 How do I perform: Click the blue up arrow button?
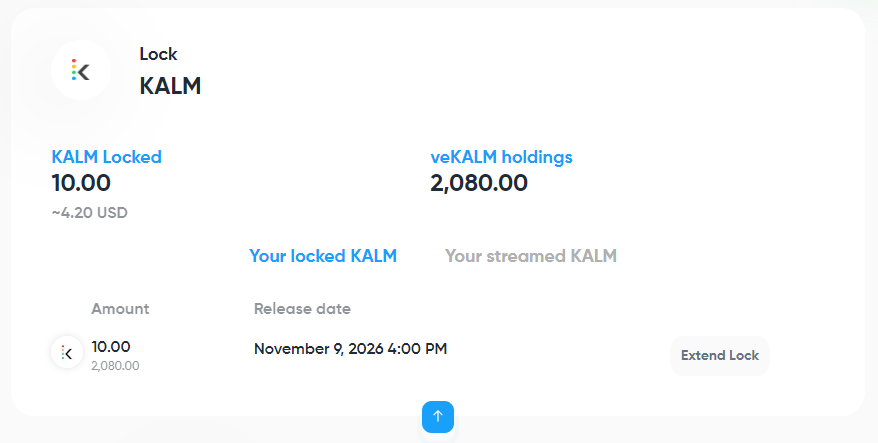point(438,416)
